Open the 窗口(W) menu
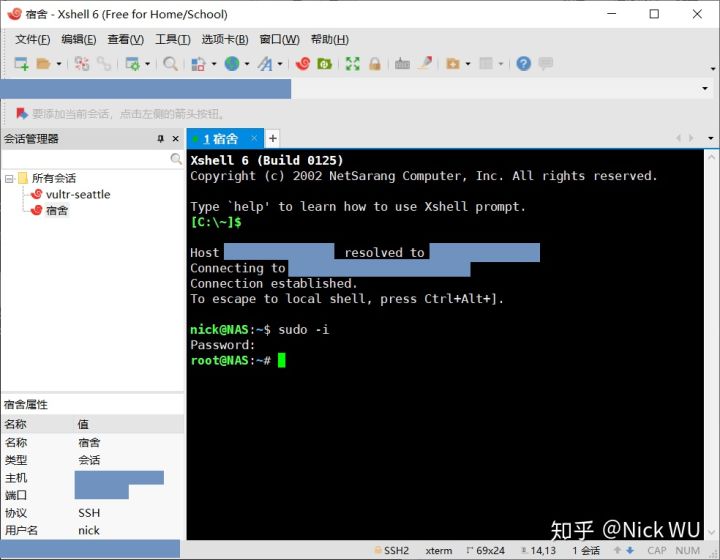 click(279, 39)
